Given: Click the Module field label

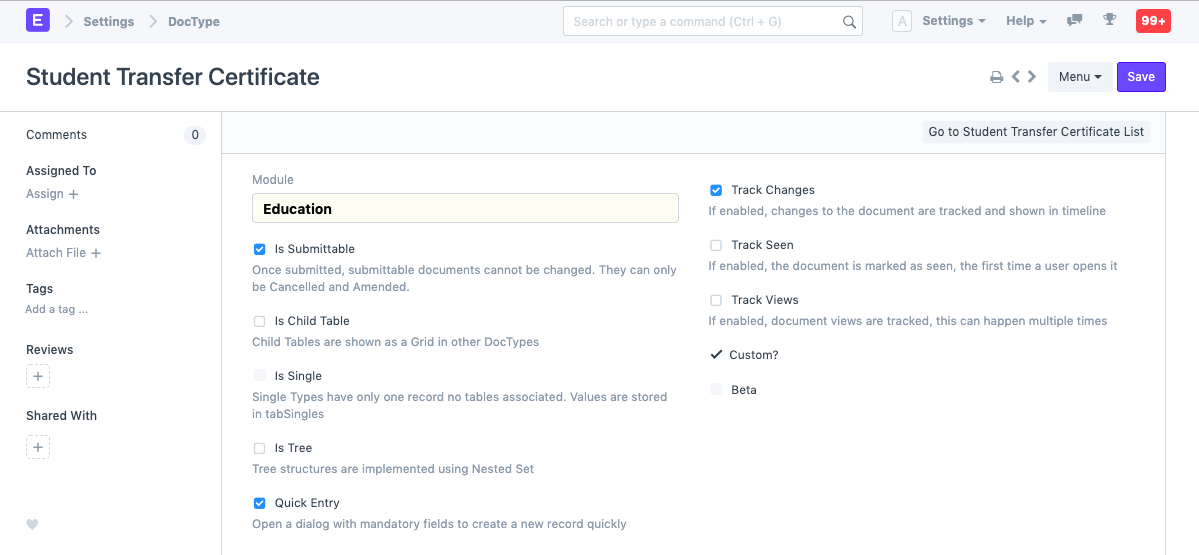Looking at the screenshot, I should click(273, 180).
